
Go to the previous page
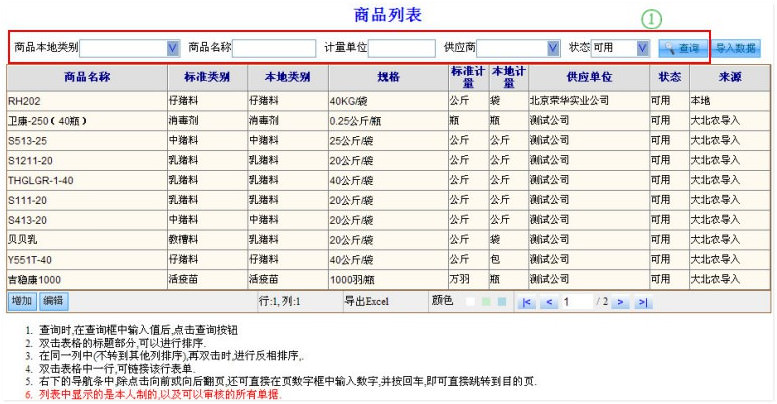(x=547, y=301)
